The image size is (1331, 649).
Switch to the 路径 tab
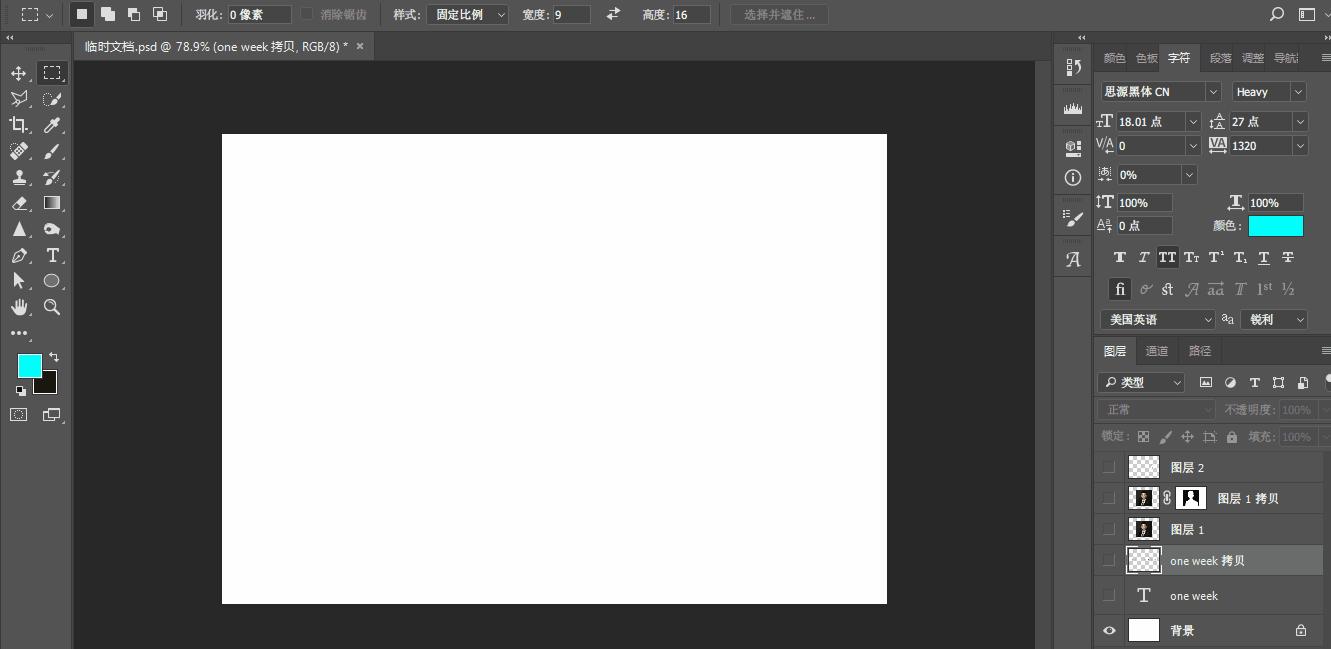coord(1200,351)
